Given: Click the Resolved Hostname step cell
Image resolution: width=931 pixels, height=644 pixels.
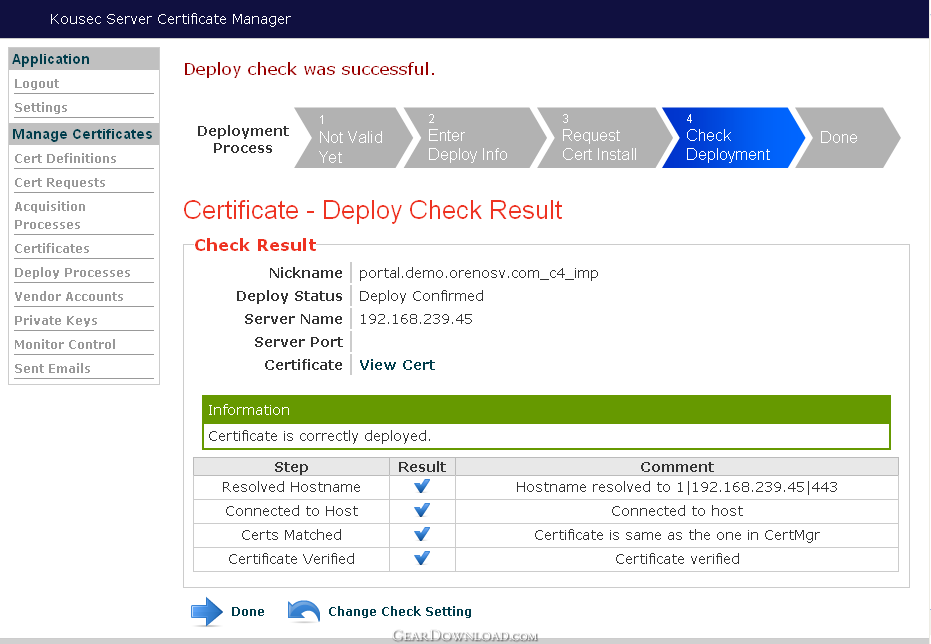Looking at the screenshot, I should (292, 487).
